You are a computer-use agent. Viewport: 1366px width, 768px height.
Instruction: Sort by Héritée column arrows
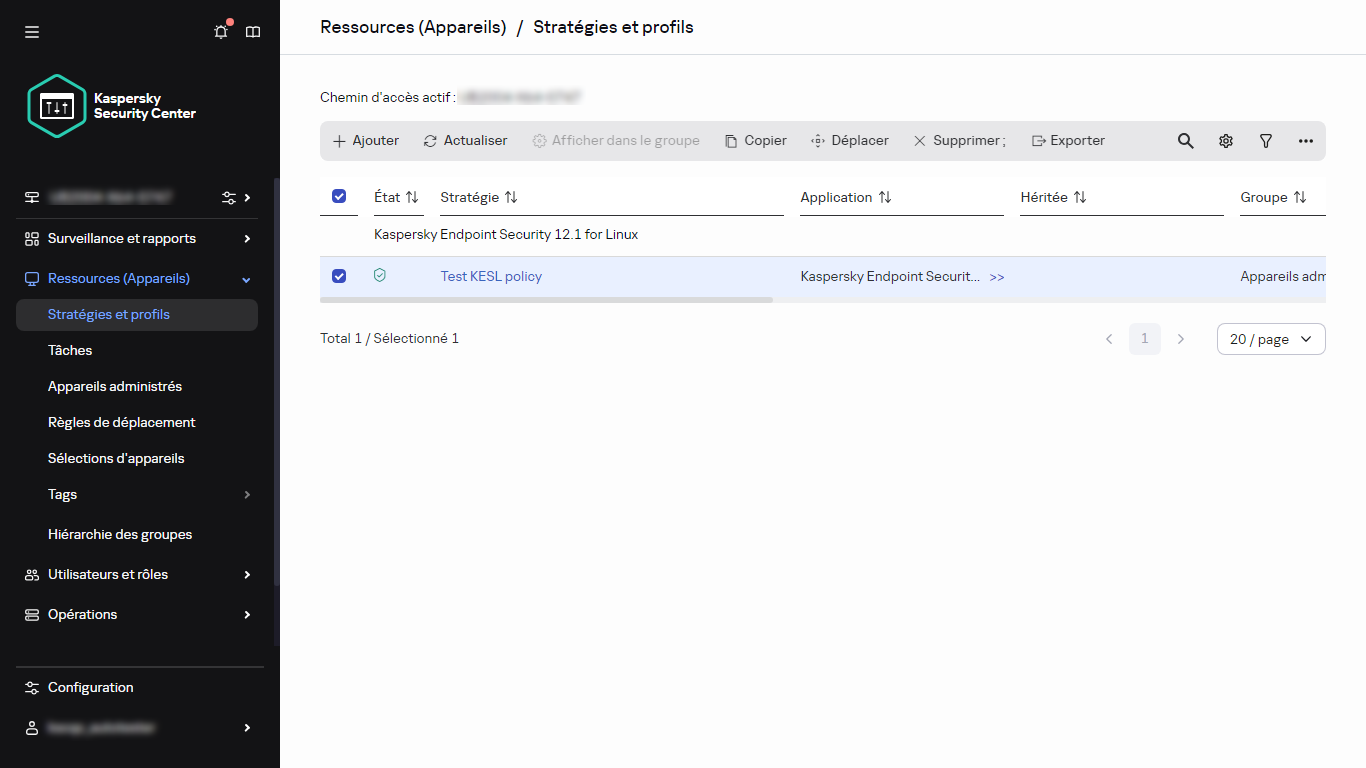click(x=1080, y=197)
